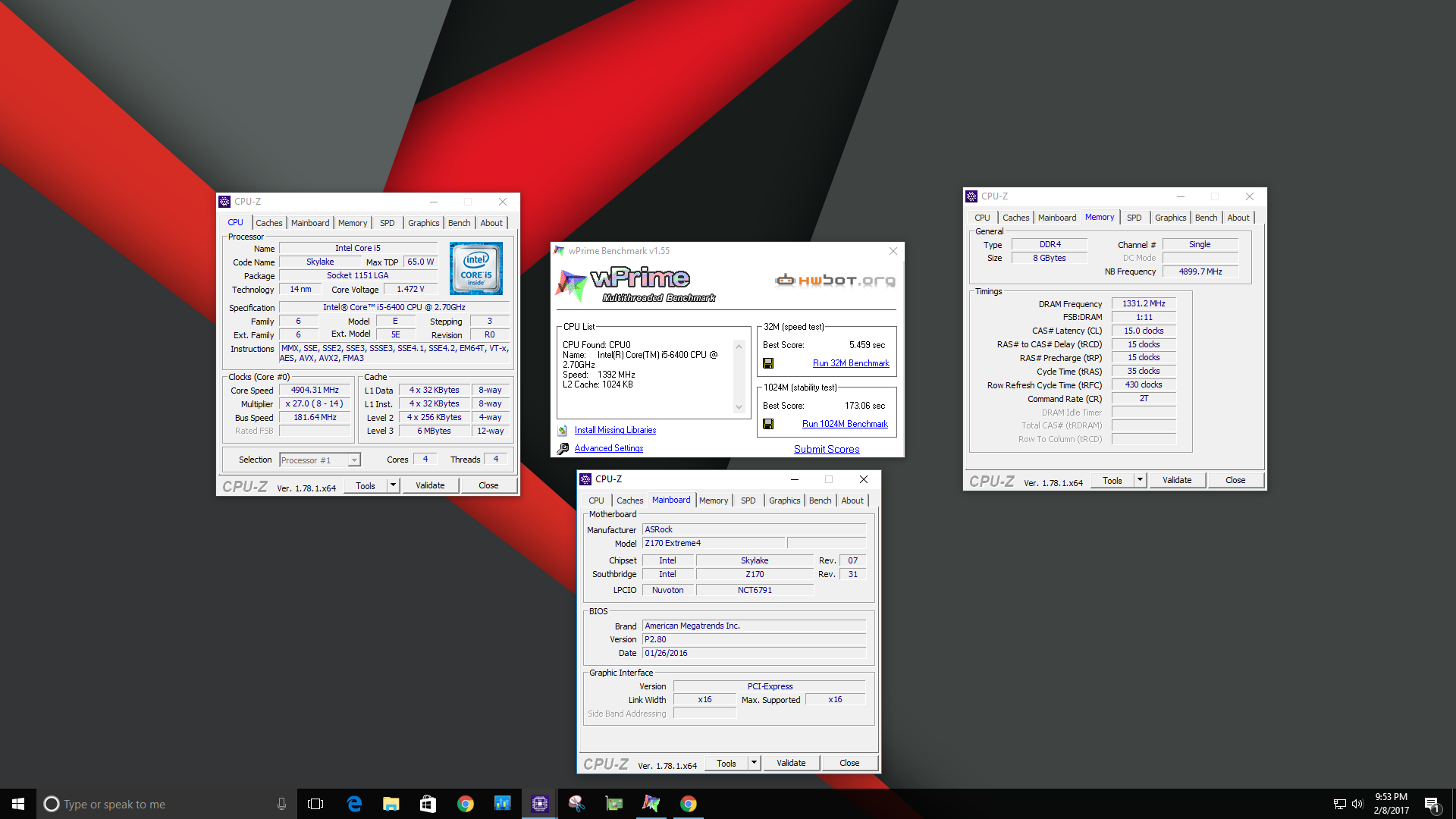Click the DRAM Frequency value 1331.2 MHz
Viewport: 1456px width, 819px height.
pyautogui.click(x=1144, y=303)
